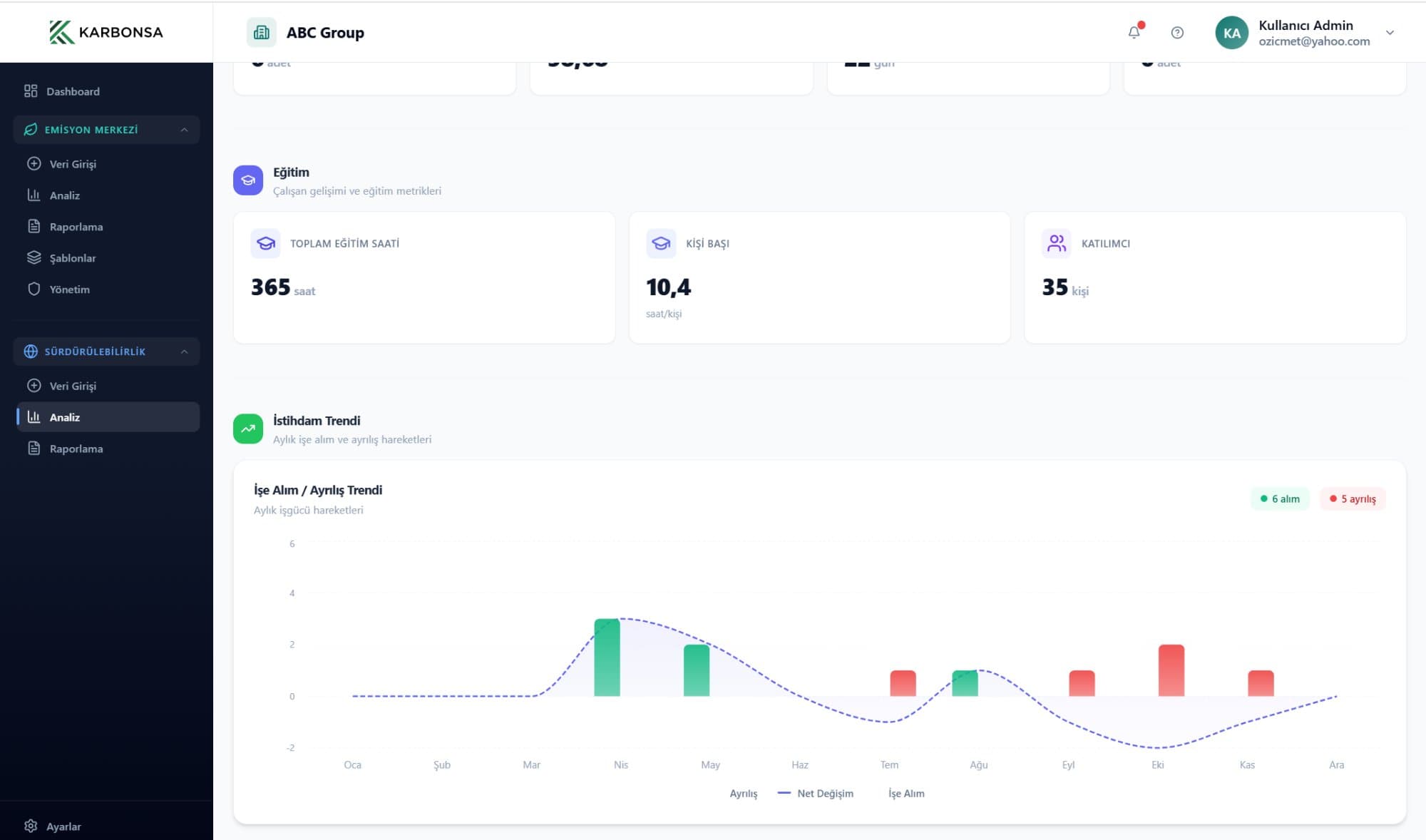Collapse the Emisyon Merkezi section
The height and width of the screenshot is (840, 1426).
(x=184, y=130)
